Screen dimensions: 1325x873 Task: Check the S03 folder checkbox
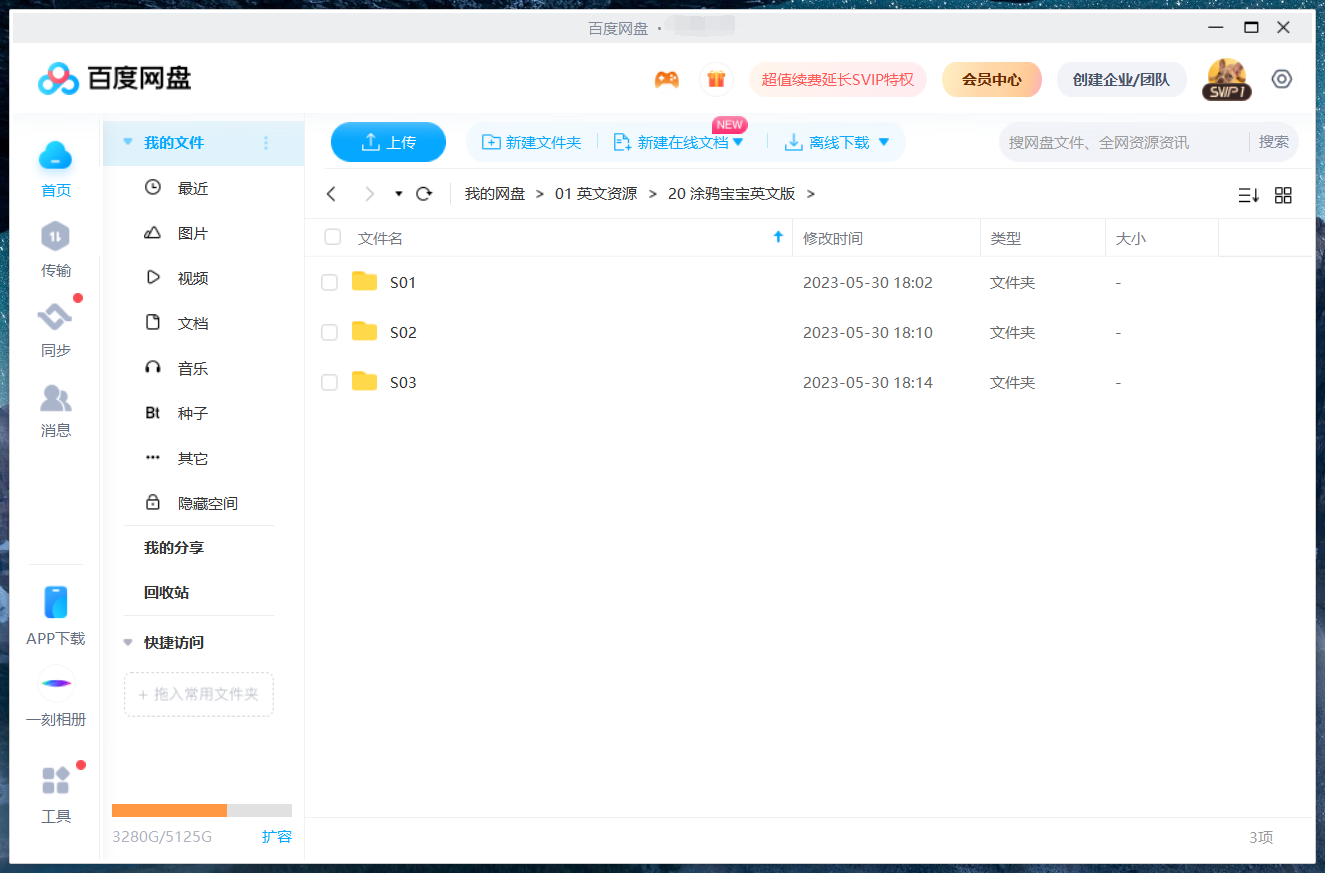coord(329,382)
